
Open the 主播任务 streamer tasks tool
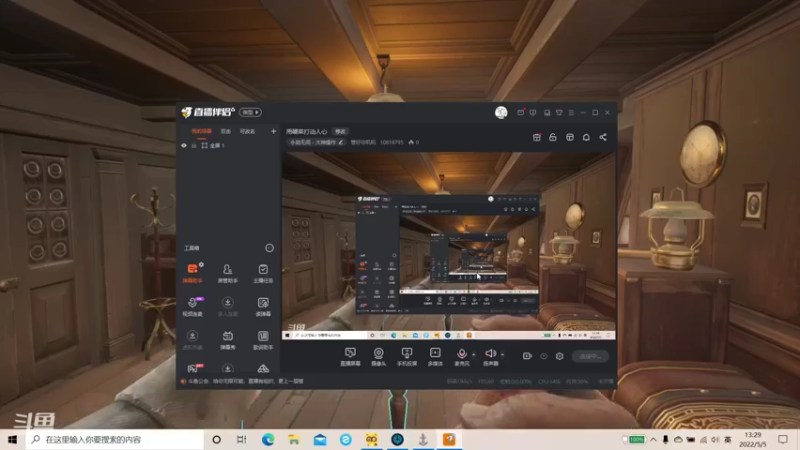pos(263,273)
